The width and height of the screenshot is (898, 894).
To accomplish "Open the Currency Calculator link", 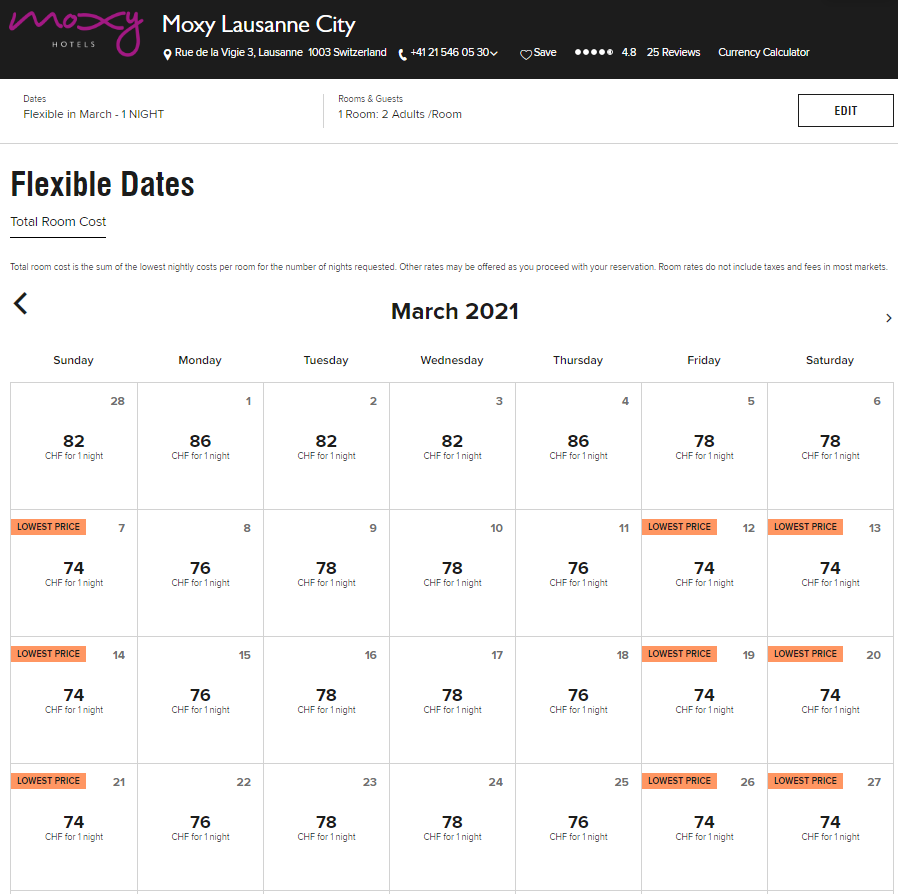I will [x=763, y=52].
